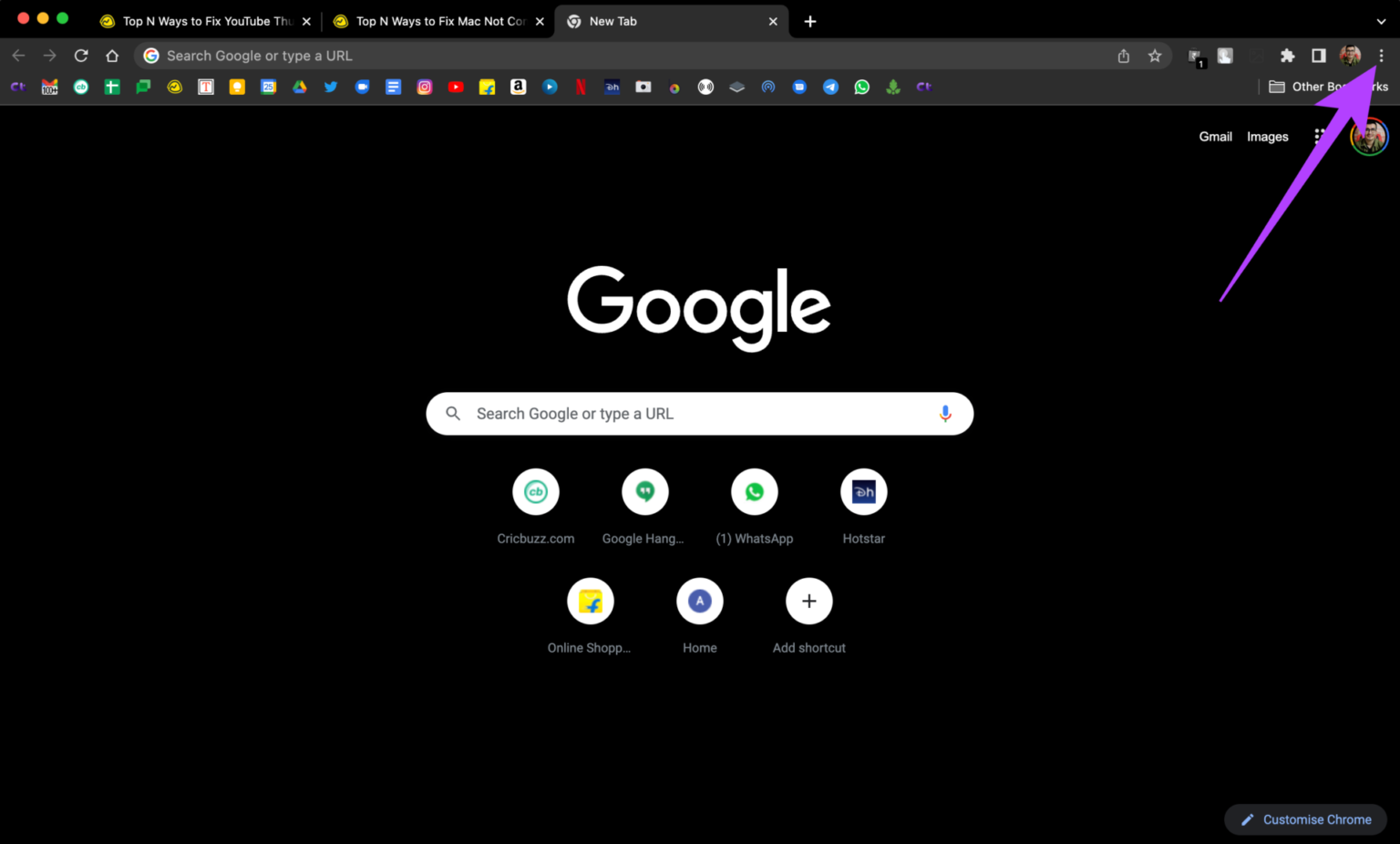This screenshot has width=1400, height=844.
Task: Open the Google Drive bookmark icon
Action: point(299,87)
